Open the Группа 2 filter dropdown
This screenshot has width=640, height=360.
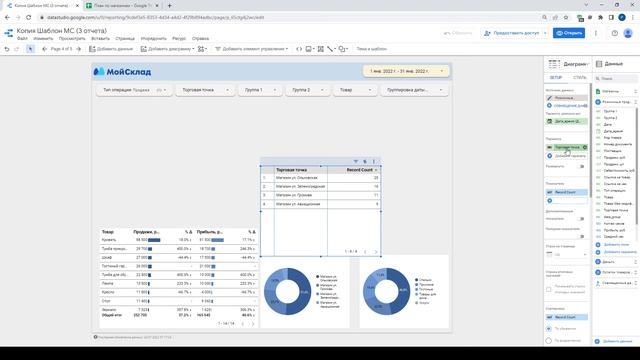tap(307, 90)
